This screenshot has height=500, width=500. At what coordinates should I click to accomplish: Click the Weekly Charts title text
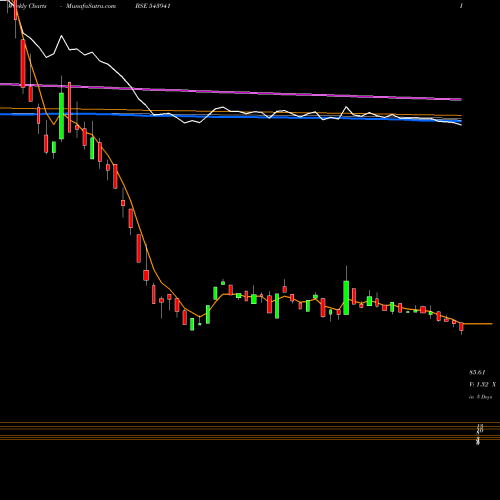point(27,6)
